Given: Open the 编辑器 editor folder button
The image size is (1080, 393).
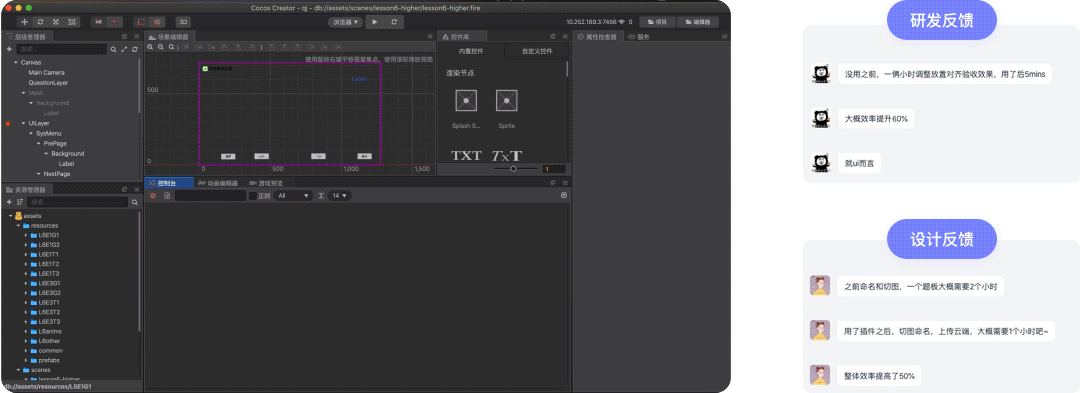Looking at the screenshot, I should [x=698, y=22].
